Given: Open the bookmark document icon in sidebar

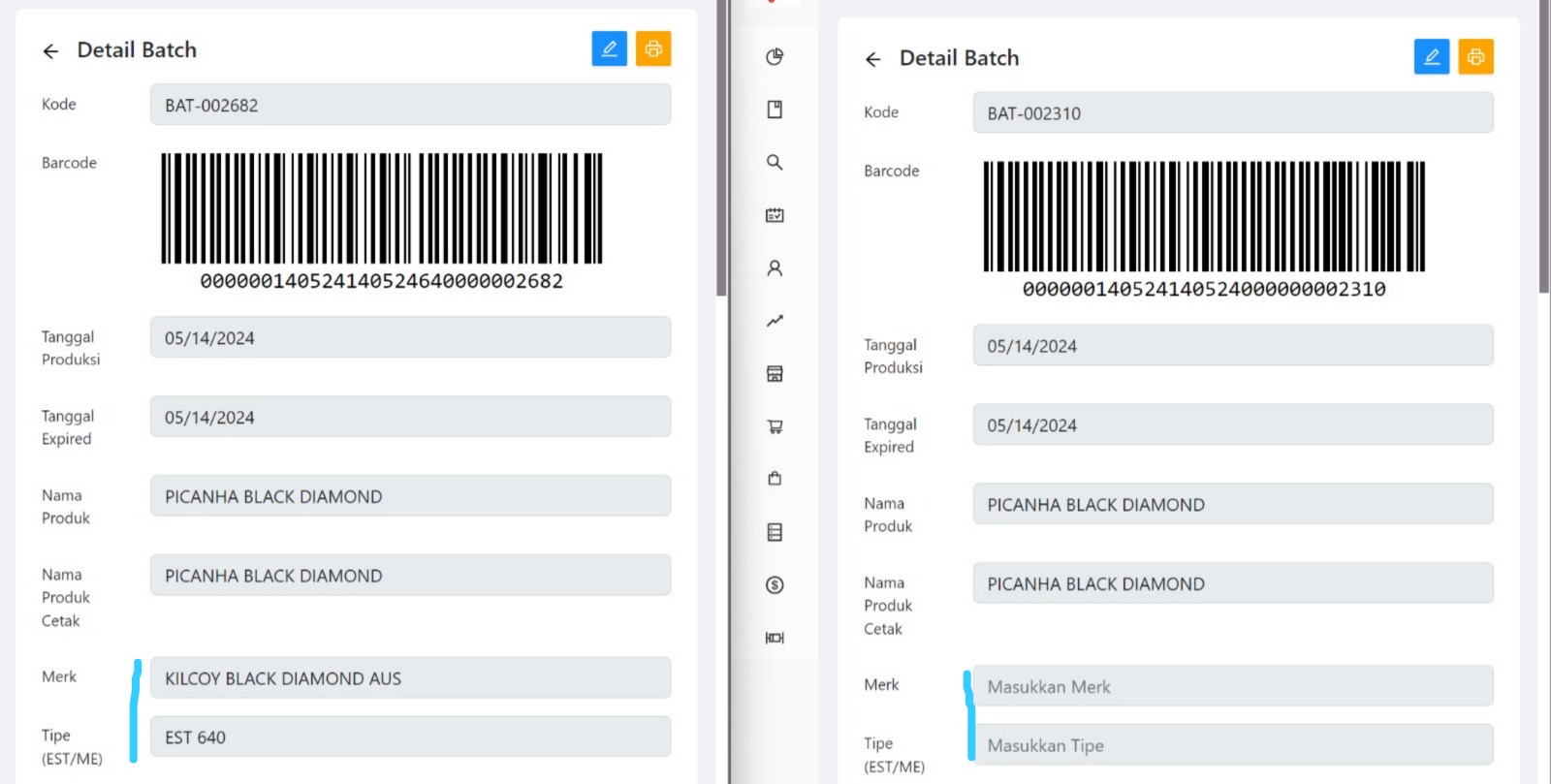Looking at the screenshot, I should pyautogui.click(x=775, y=110).
